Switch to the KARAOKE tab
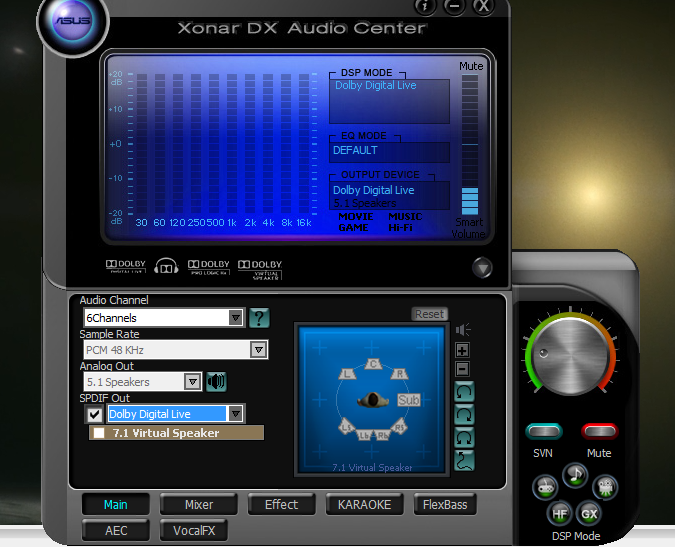 click(x=364, y=504)
